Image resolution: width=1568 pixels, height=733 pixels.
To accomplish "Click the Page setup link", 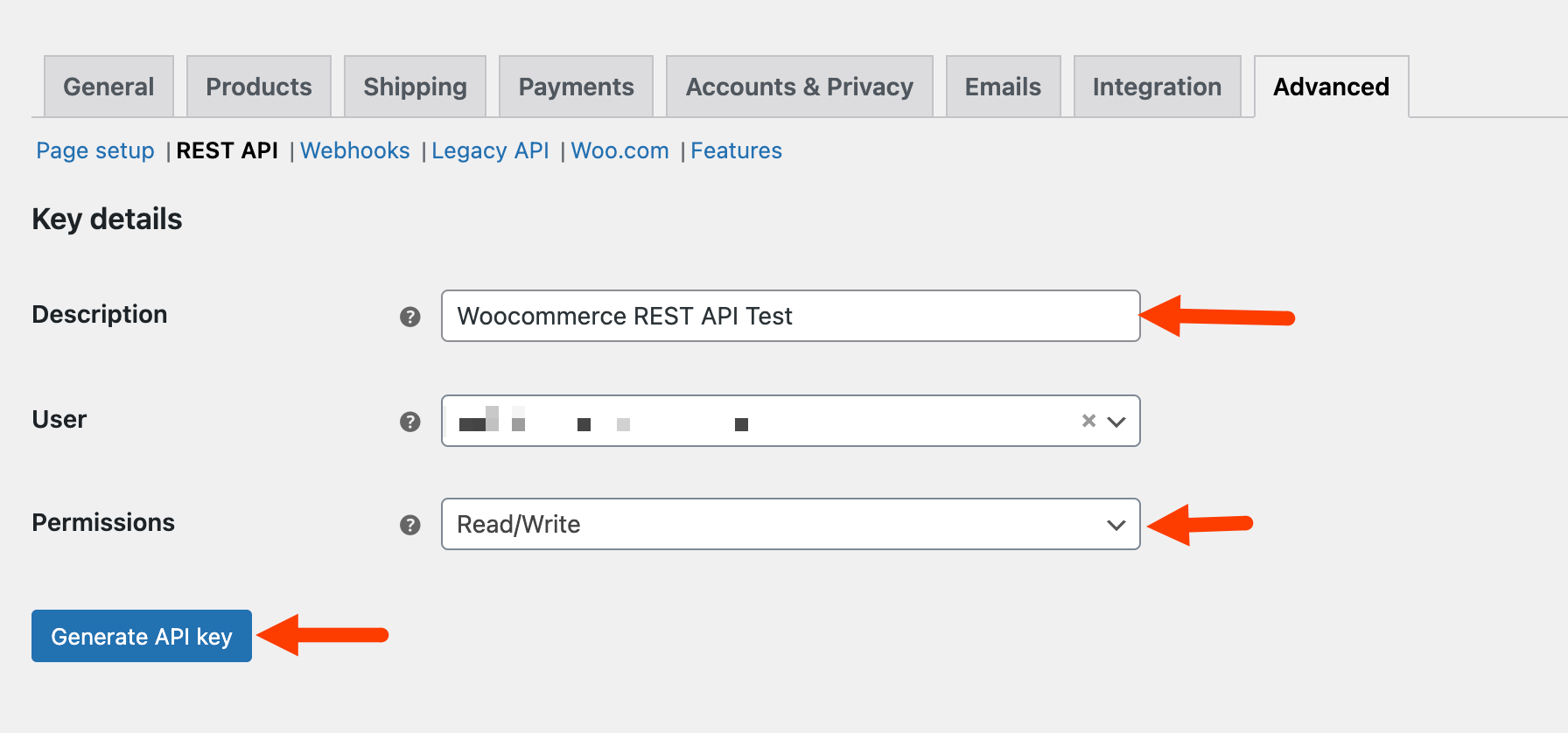I will [x=95, y=150].
